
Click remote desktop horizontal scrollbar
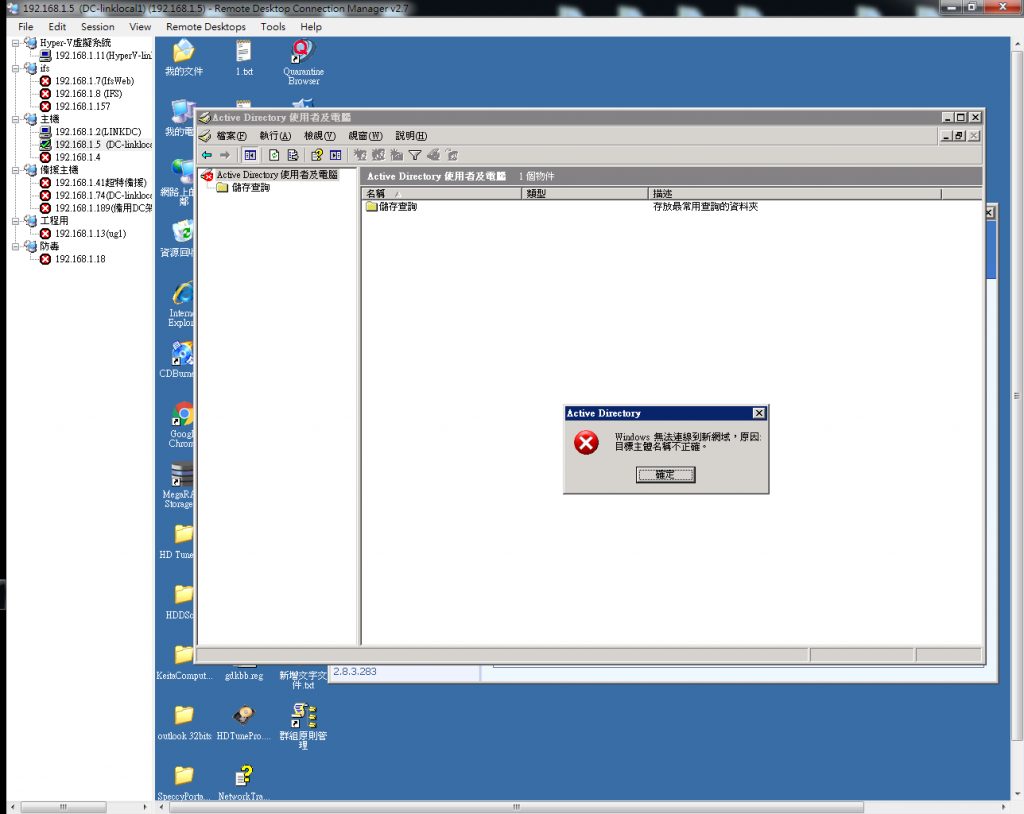click(x=516, y=807)
